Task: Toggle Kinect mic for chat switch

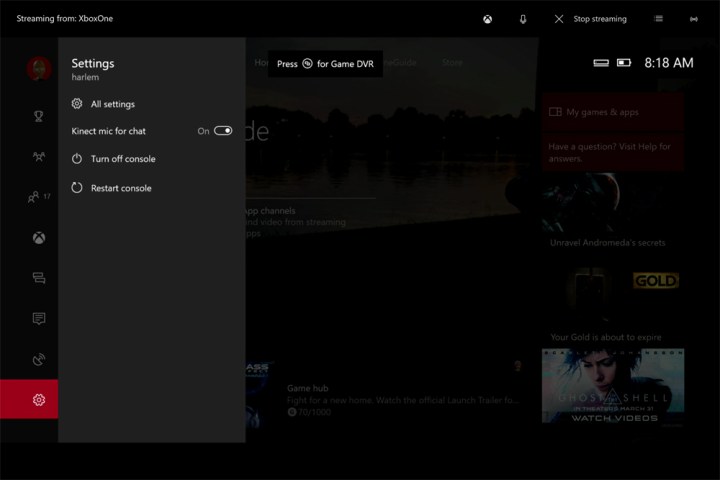Action: [223, 131]
